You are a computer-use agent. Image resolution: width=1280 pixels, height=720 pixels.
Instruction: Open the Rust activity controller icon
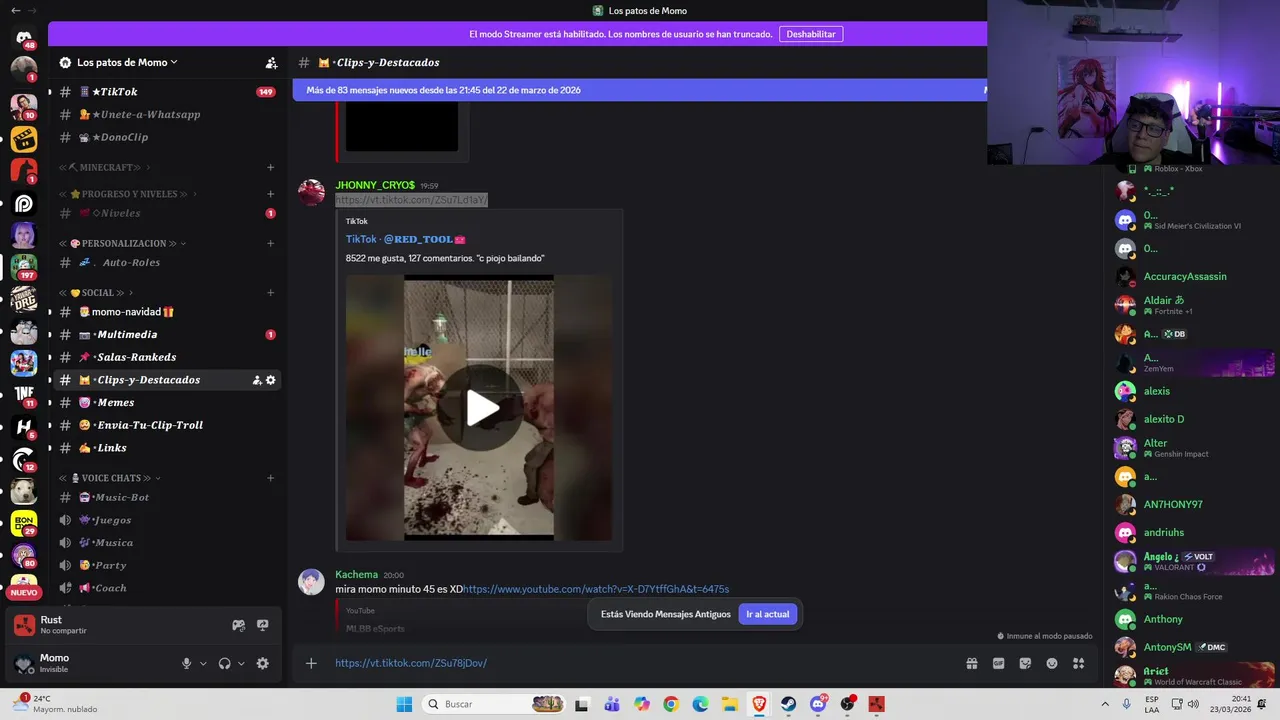coord(238,625)
